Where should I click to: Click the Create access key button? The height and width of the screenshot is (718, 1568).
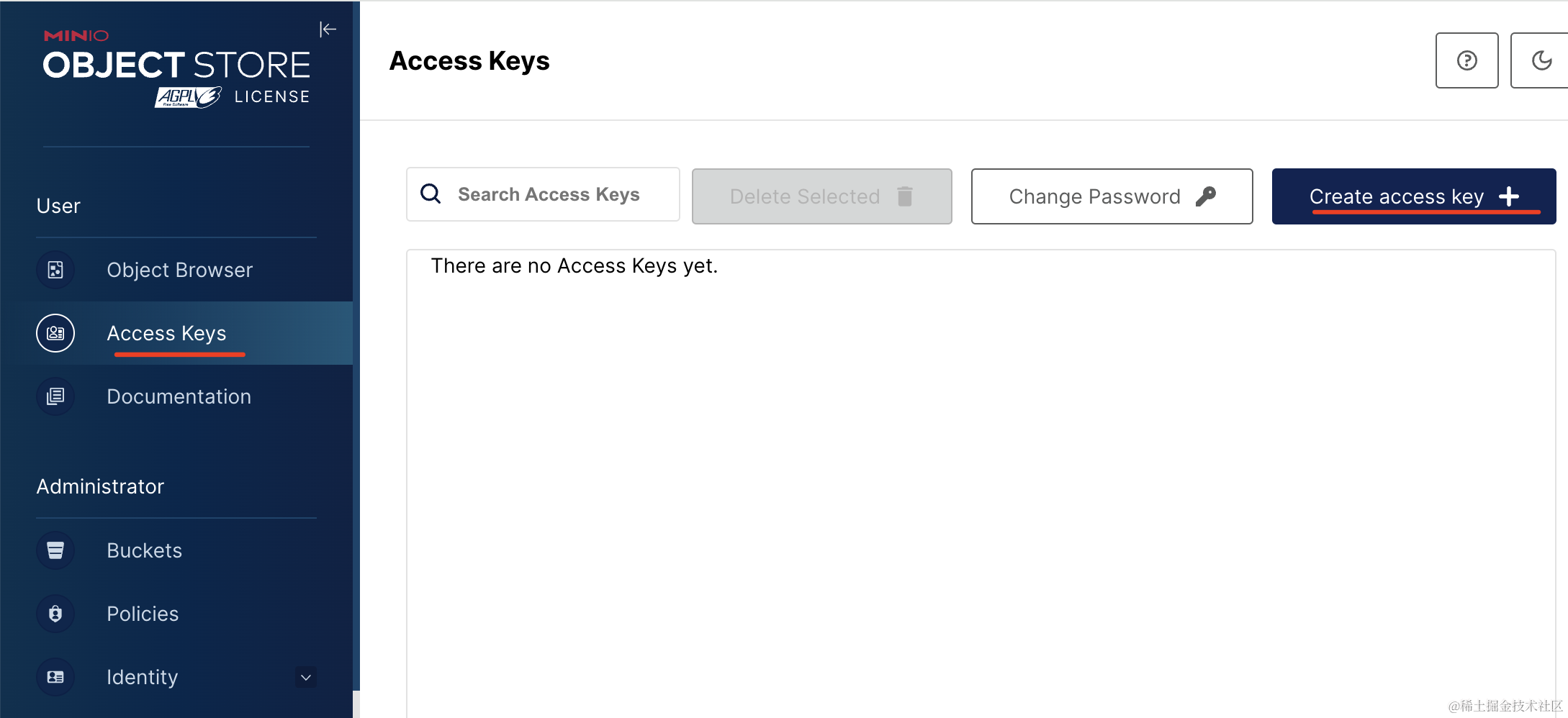point(1413,196)
